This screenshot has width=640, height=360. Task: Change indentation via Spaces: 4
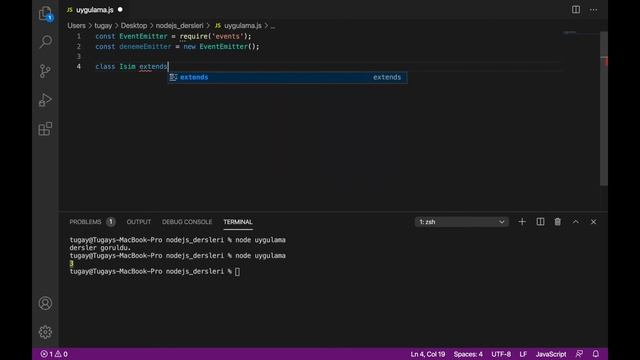(468, 354)
